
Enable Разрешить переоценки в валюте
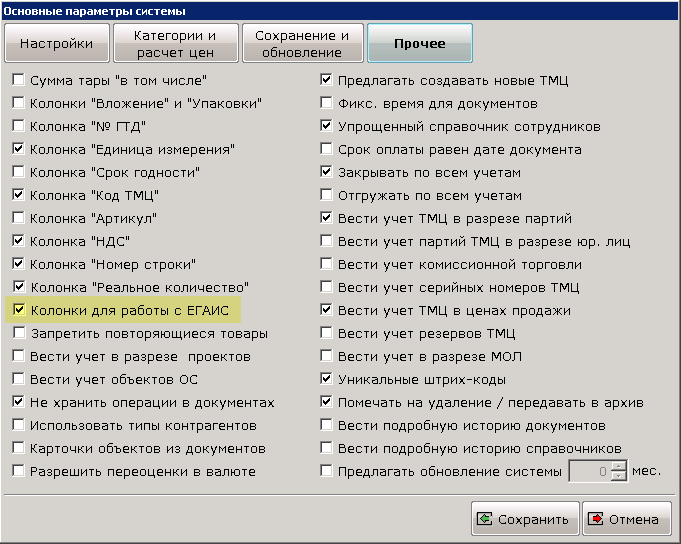click(x=18, y=471)
